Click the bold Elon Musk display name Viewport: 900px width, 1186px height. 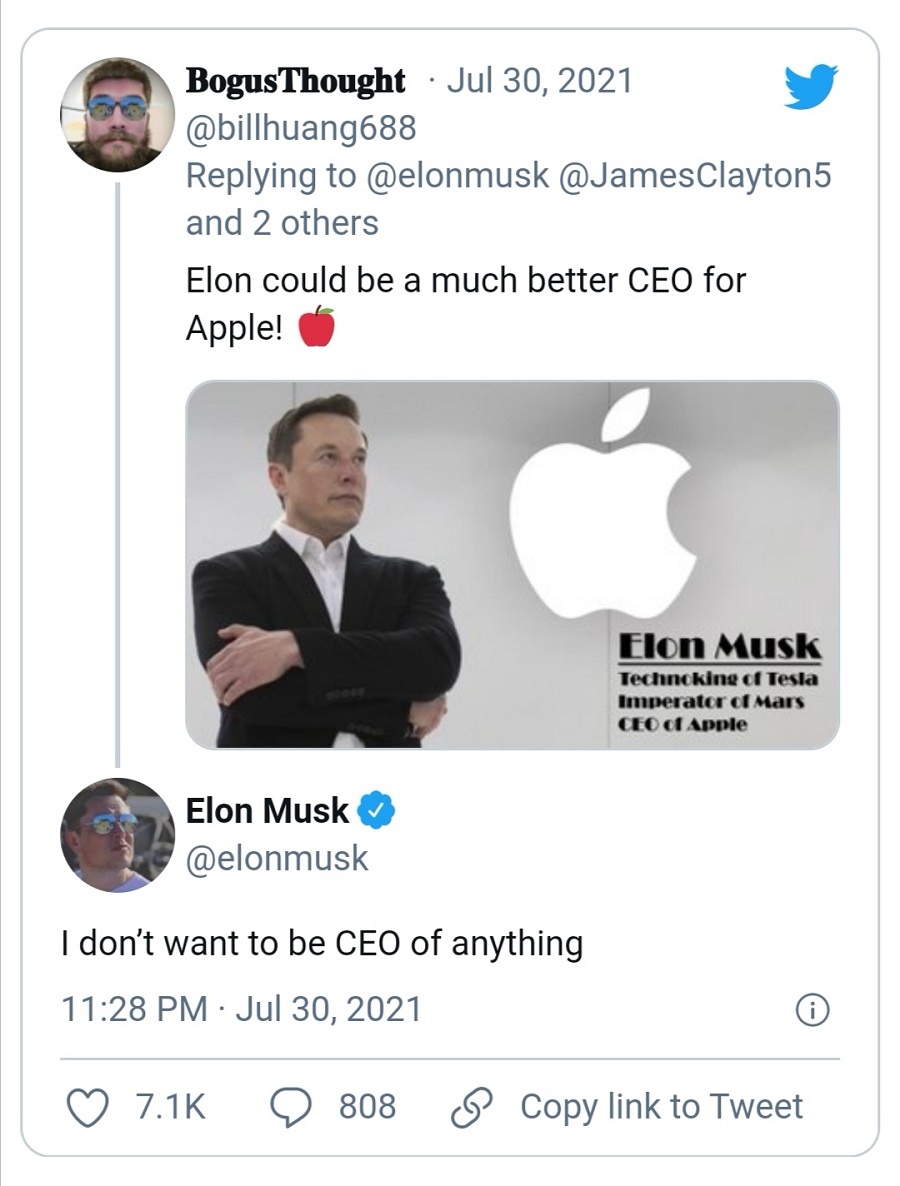tap(268, 811)
